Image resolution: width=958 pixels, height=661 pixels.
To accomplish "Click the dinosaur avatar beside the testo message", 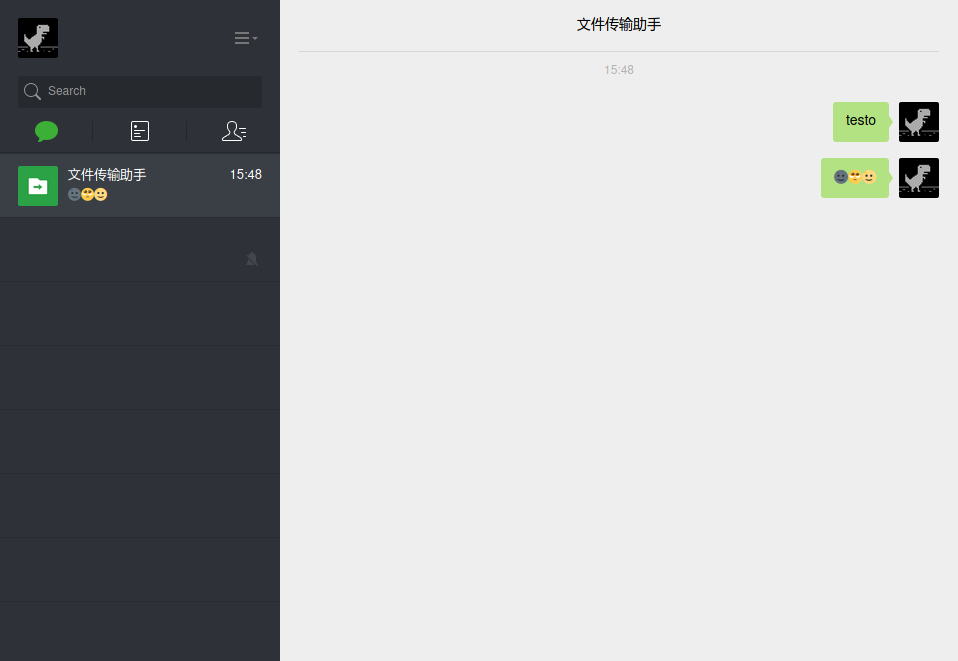I will coord(918,121).
